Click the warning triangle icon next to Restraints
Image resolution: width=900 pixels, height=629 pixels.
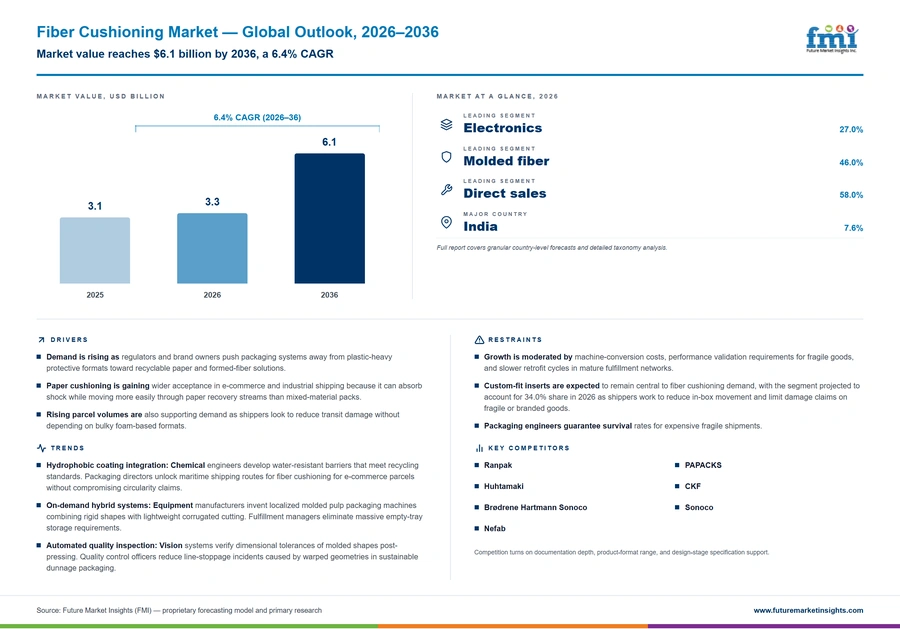[x=479, y=340]
